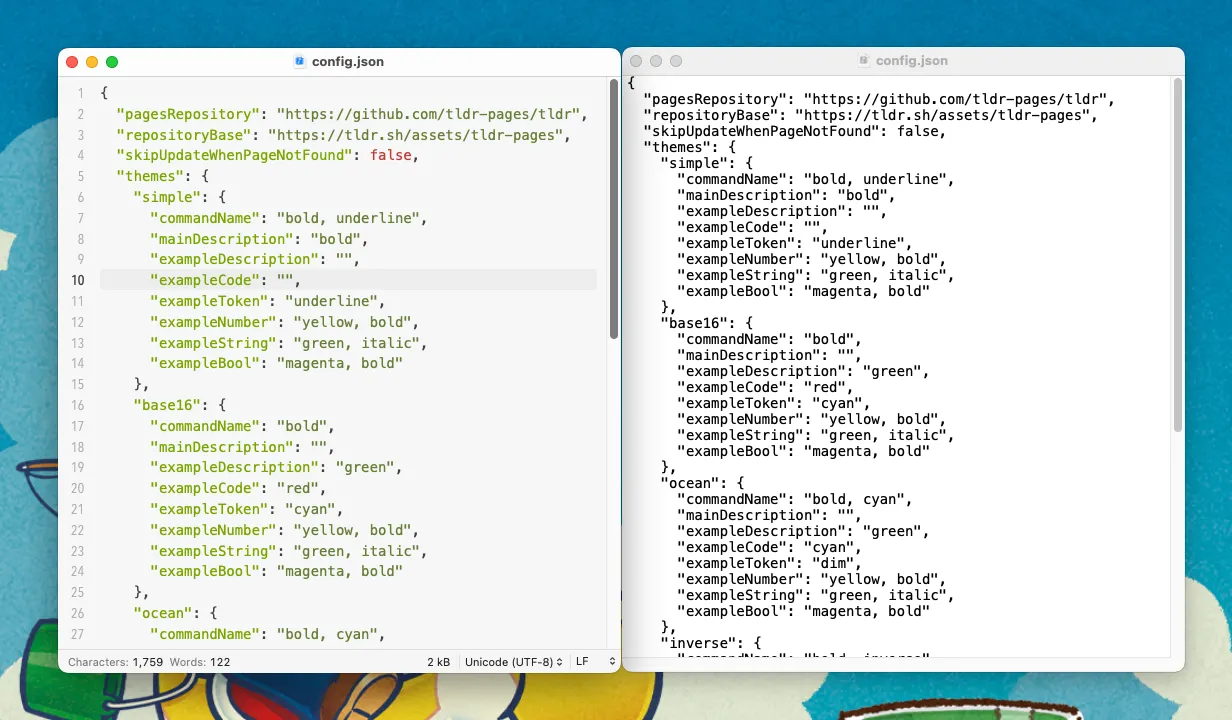Close the inactive plain-text config.json window
The height and width of the screenshot is (720, 1232).
point(636,61)
